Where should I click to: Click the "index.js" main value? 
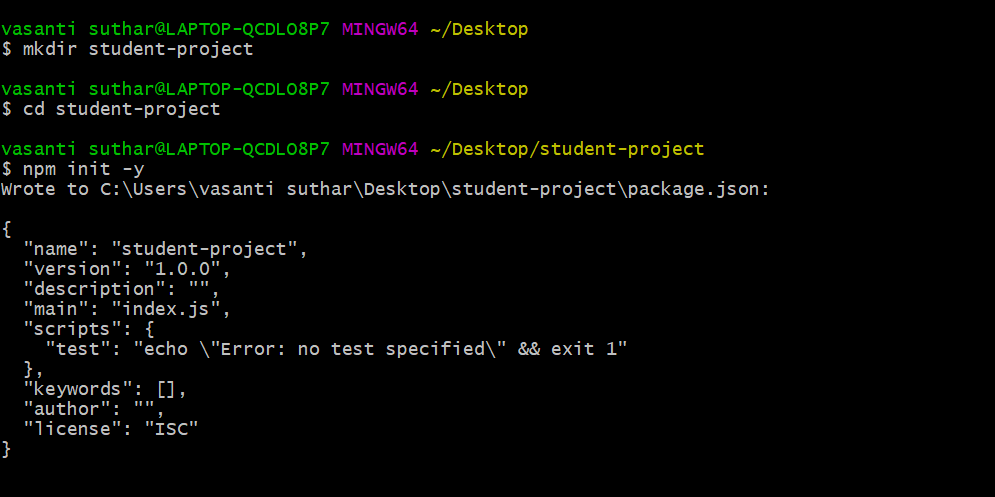pos(170,309)
